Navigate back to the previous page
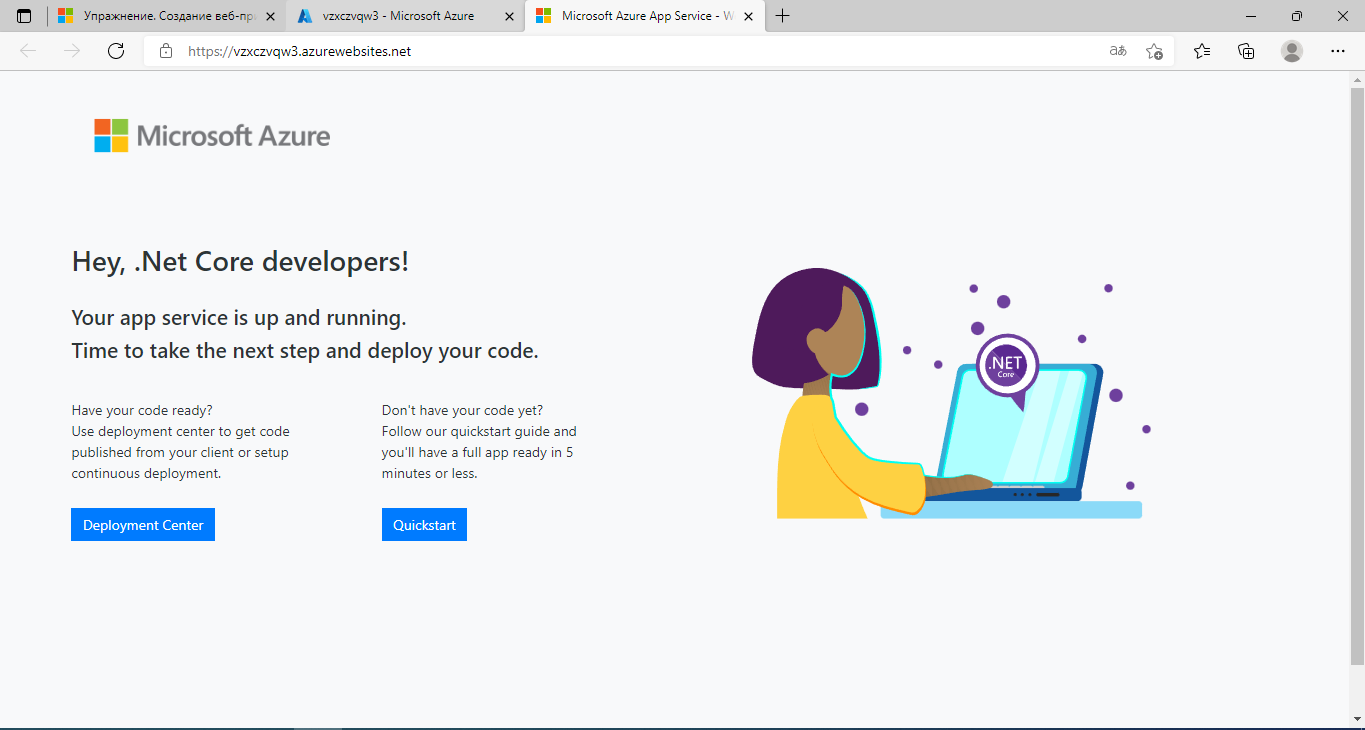 (27, 51)
